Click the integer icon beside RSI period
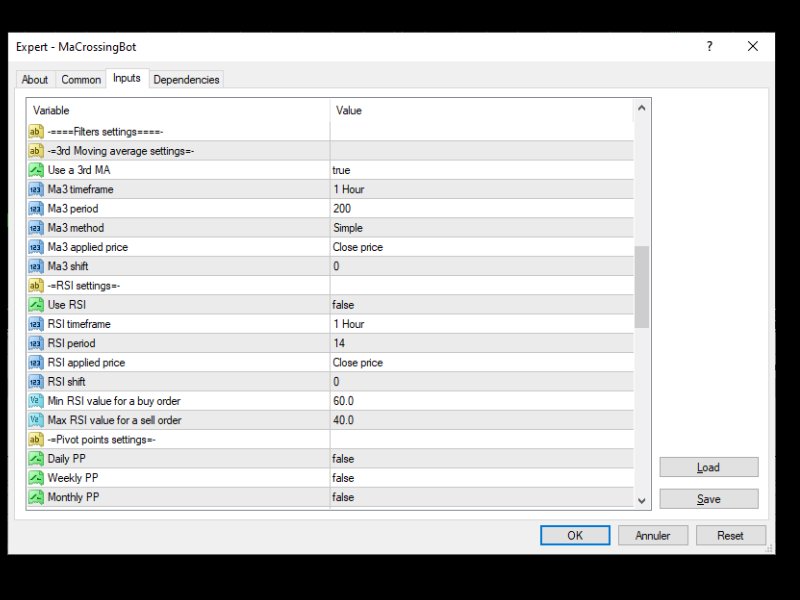 36,343
